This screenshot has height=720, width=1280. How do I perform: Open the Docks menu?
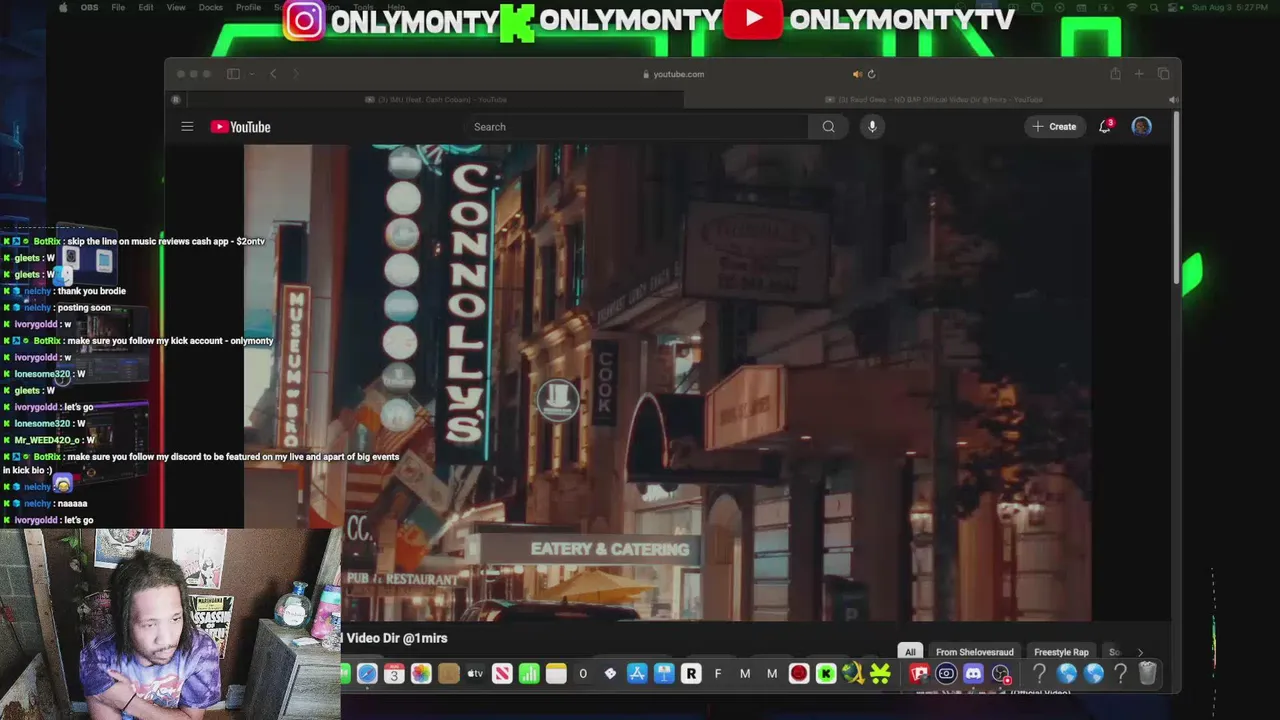[211, 7]
